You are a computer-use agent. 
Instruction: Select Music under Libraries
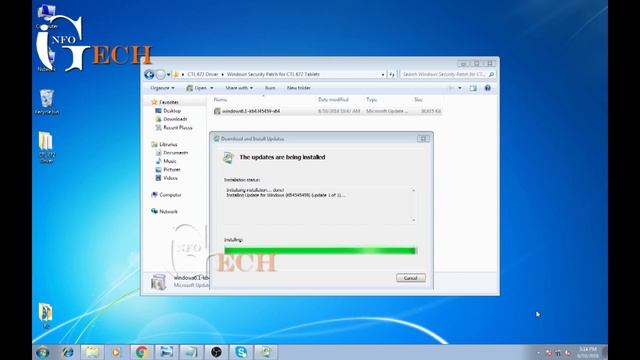tap(170, 161)
